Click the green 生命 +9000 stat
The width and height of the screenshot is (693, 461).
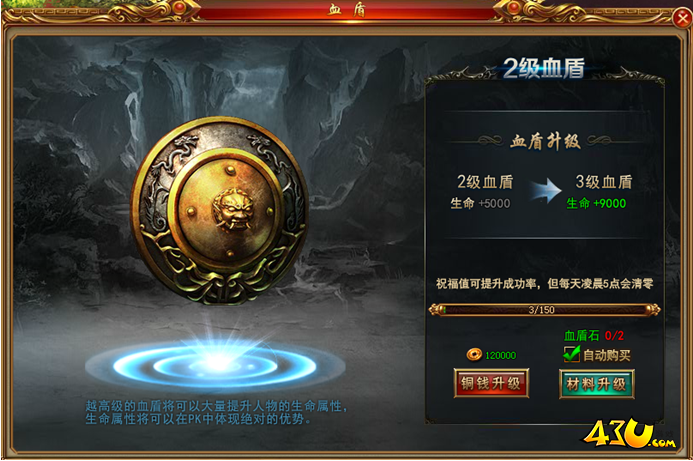tap(596, 203)
